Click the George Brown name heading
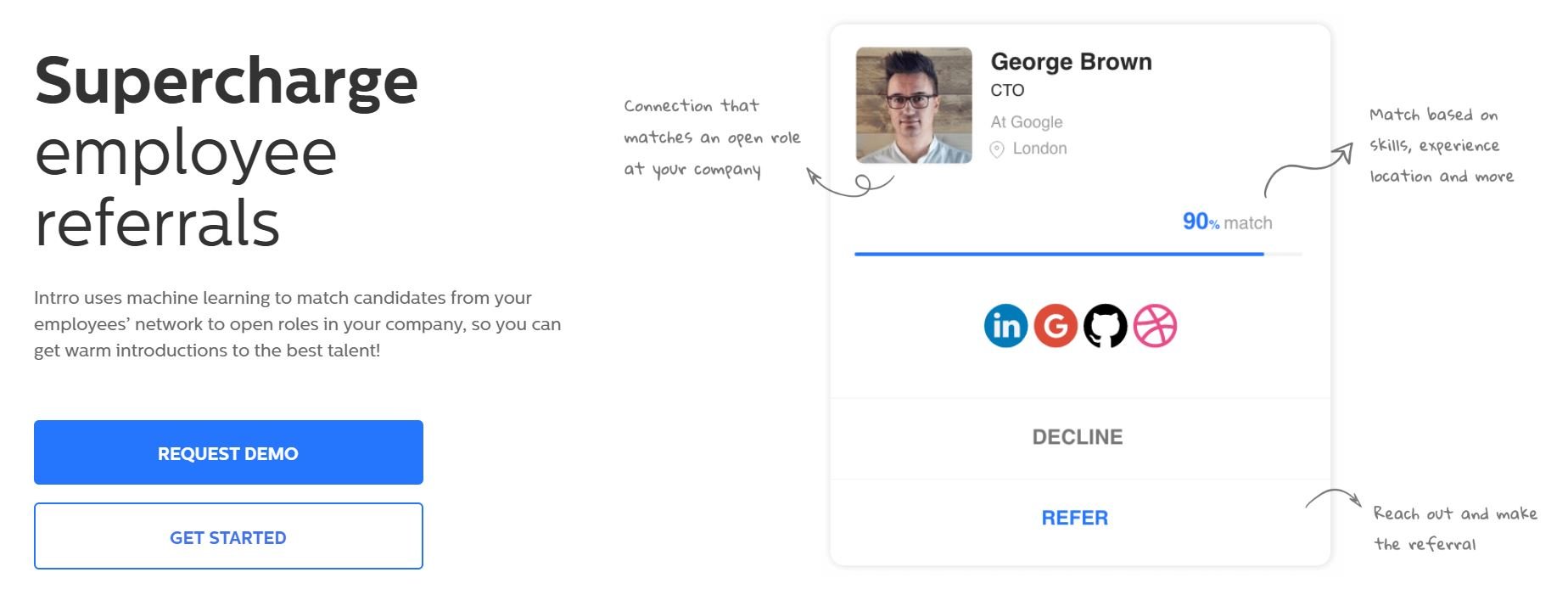The height and width of the screenshot is (606, 1568). click(x=1071, y=62)
